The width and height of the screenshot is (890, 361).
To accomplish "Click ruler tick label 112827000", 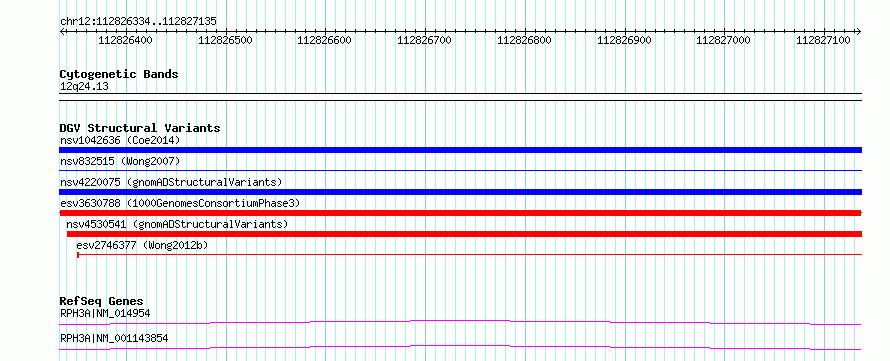I will pyautogui.click(x=723, y=40).
